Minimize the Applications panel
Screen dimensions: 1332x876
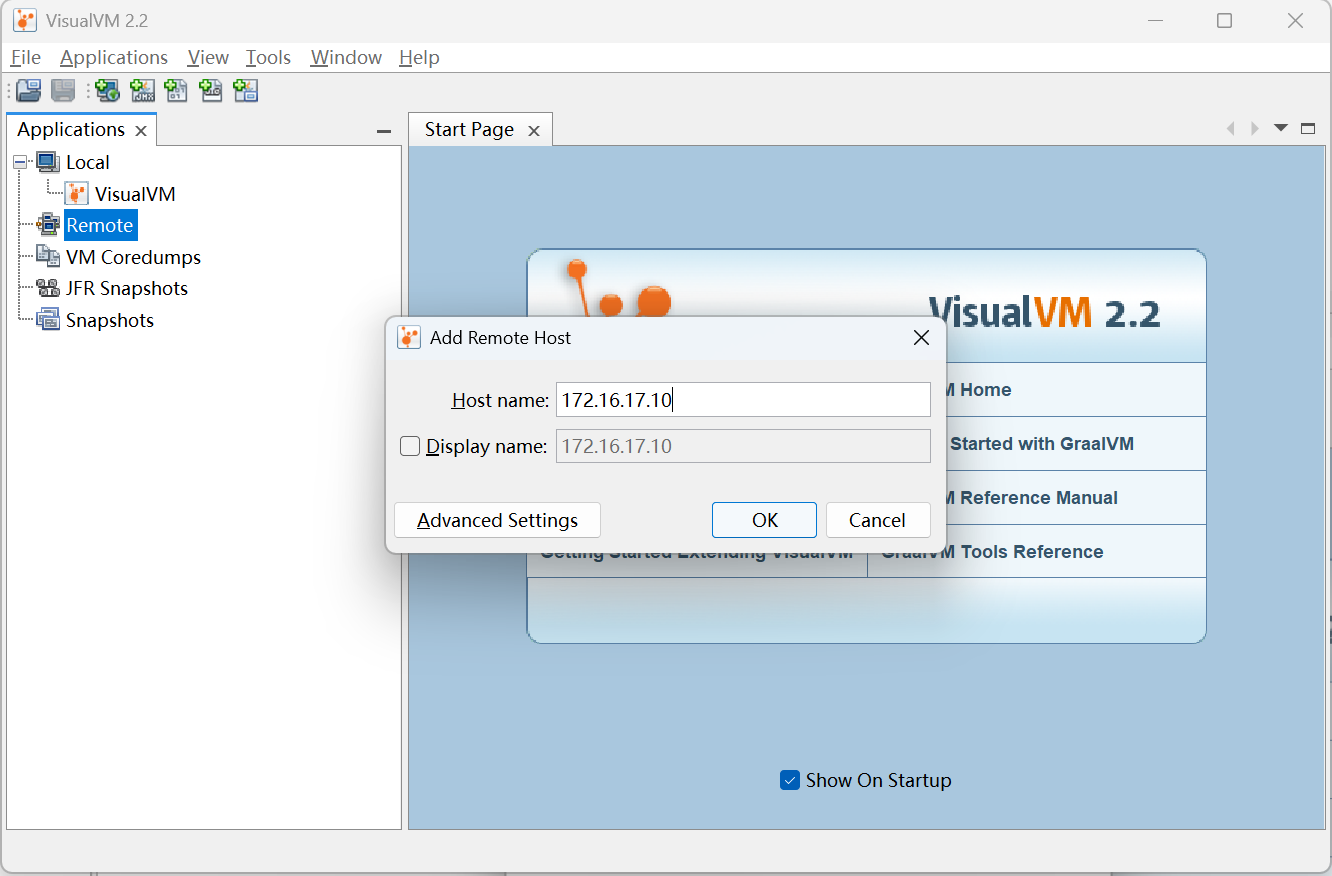[x=383, y=132]
